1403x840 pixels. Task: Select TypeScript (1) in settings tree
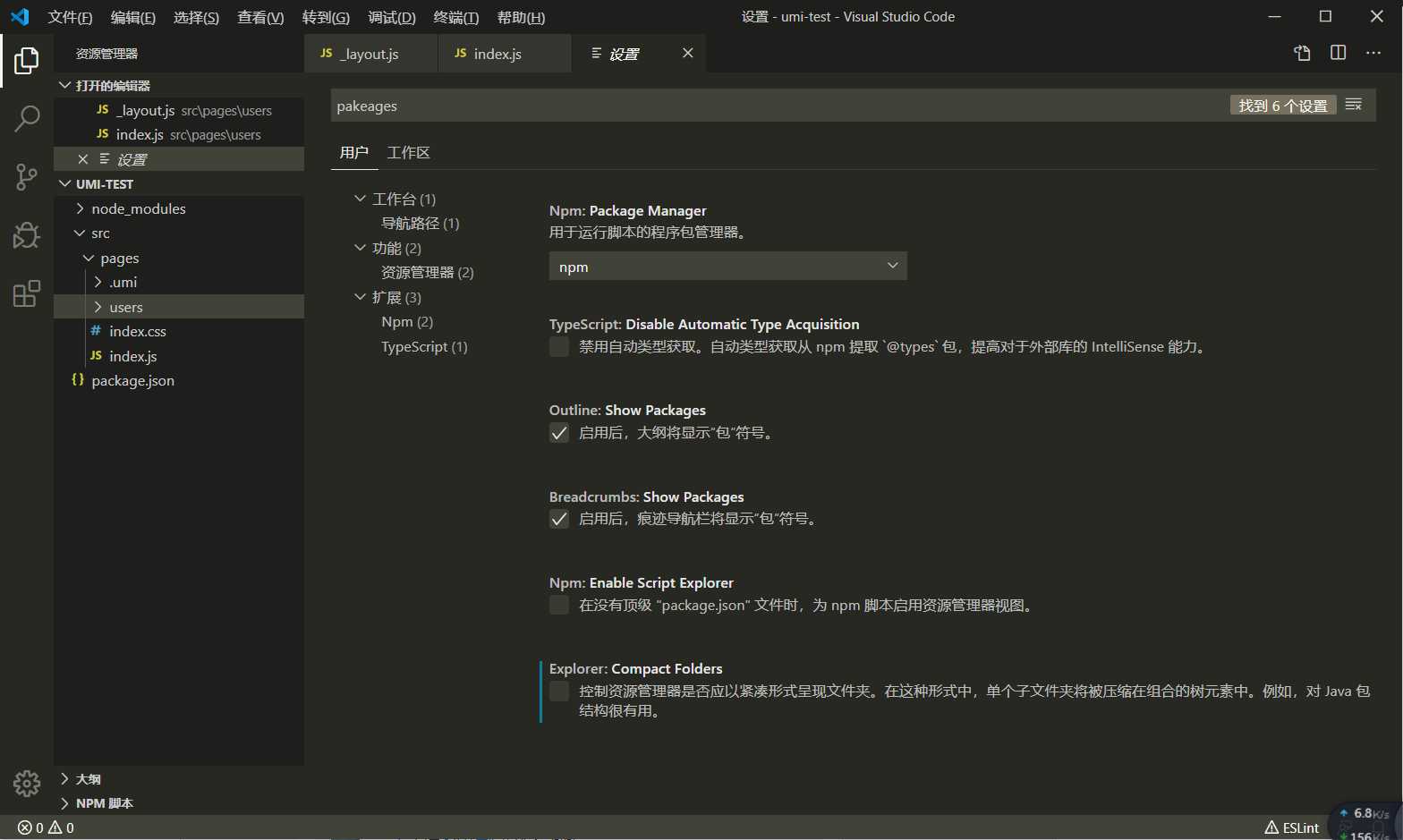(x=424, y=347)
